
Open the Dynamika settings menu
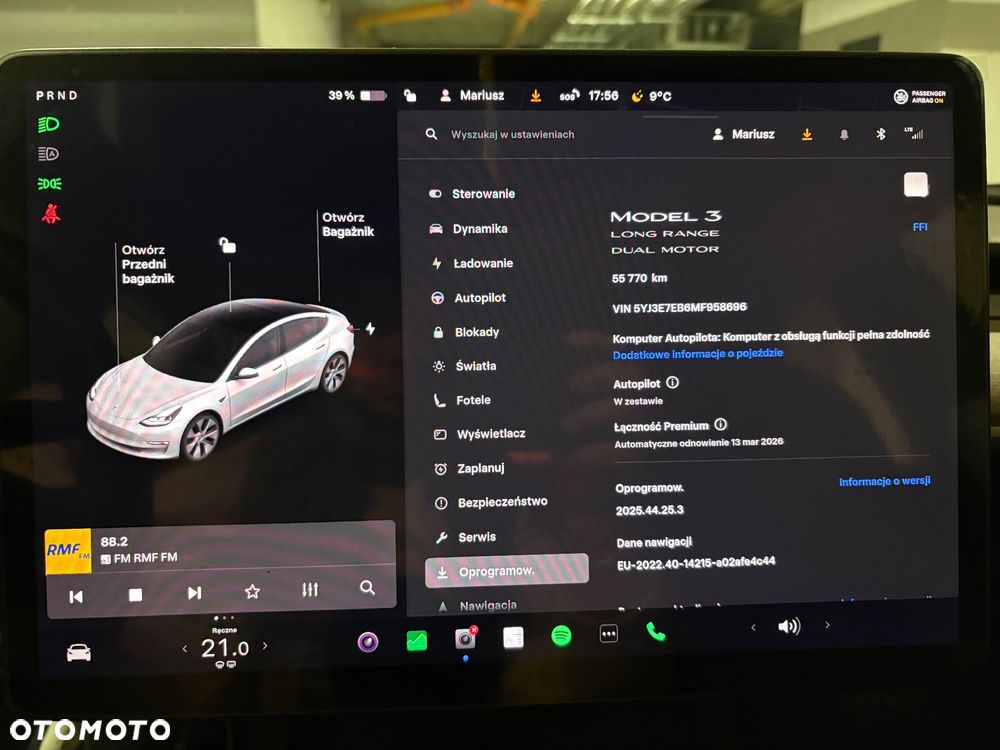pos(469,228)
